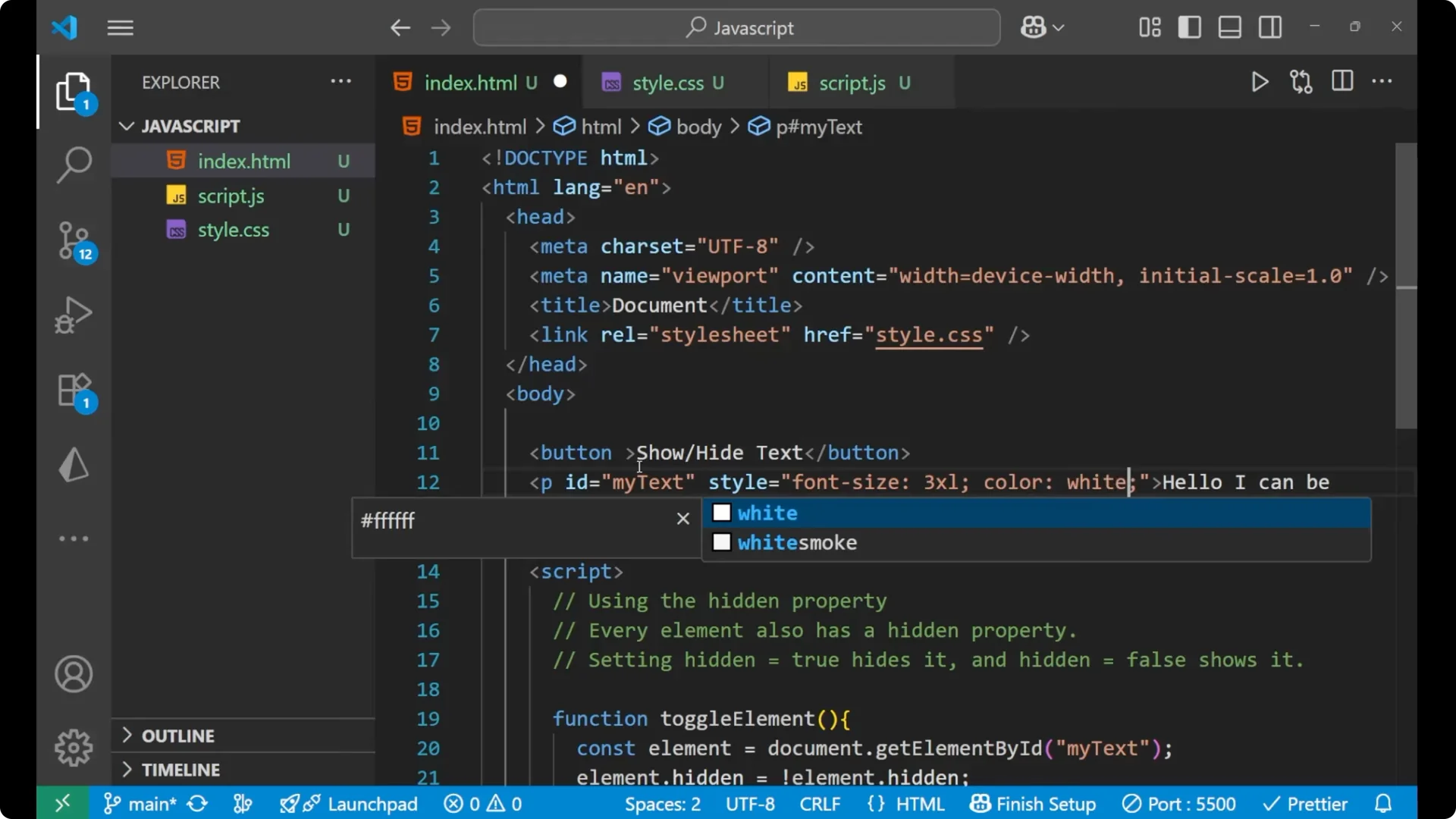Toggle the secondary side bar

[x=1270, y=27]
